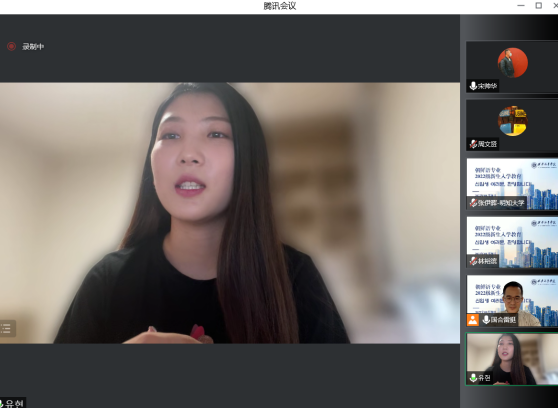Image resolution: width=558 pixels, height=408 pixels.
Task: Click the muted microphone icon under the colorful building avatar
Action: tap(473, 144)
